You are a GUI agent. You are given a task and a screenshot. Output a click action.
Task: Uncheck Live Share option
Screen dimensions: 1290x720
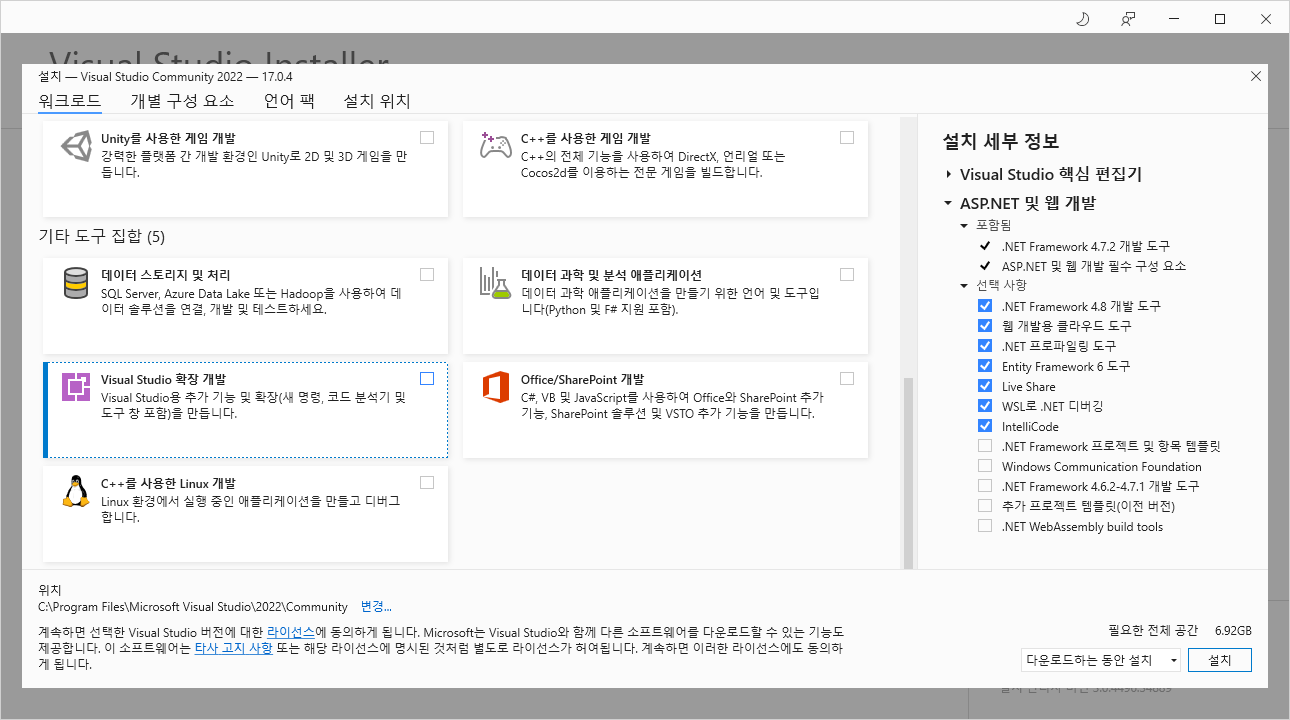985,386
